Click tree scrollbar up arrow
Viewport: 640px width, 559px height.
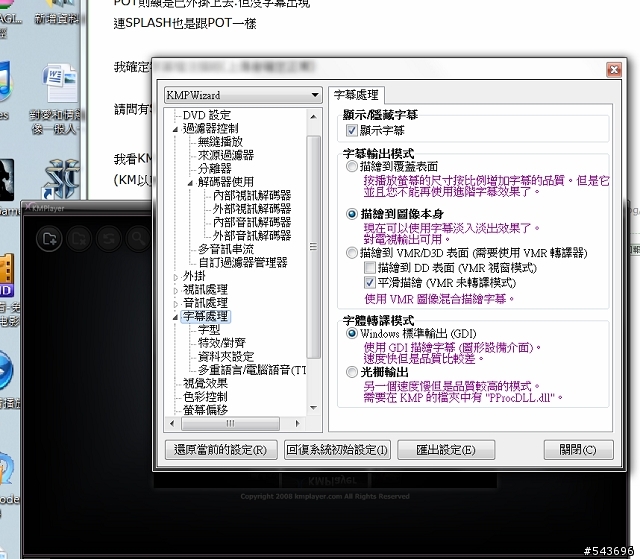coord(313,117)
